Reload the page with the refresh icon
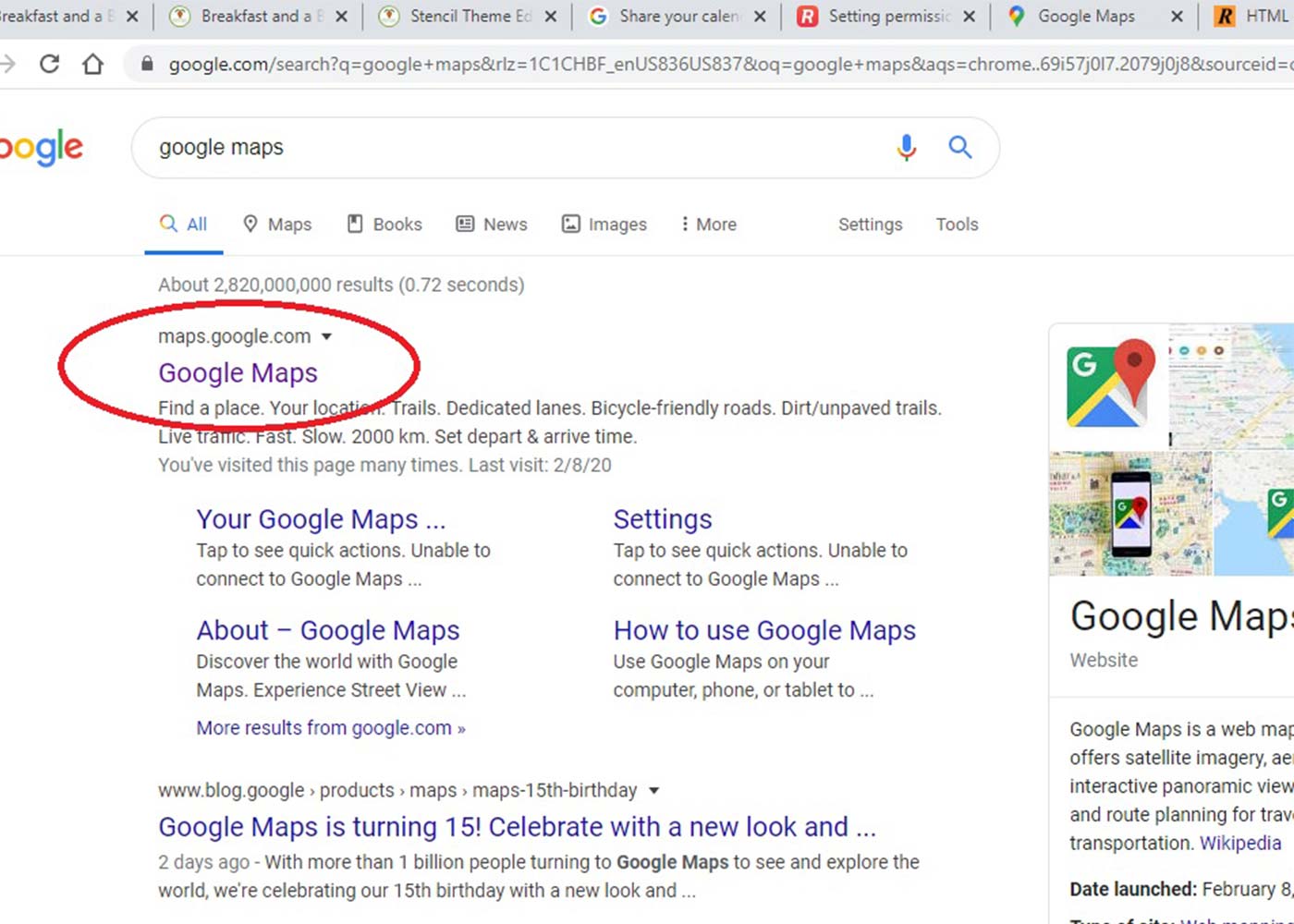This screenshot has width=1294, height=924. (50, 64)
